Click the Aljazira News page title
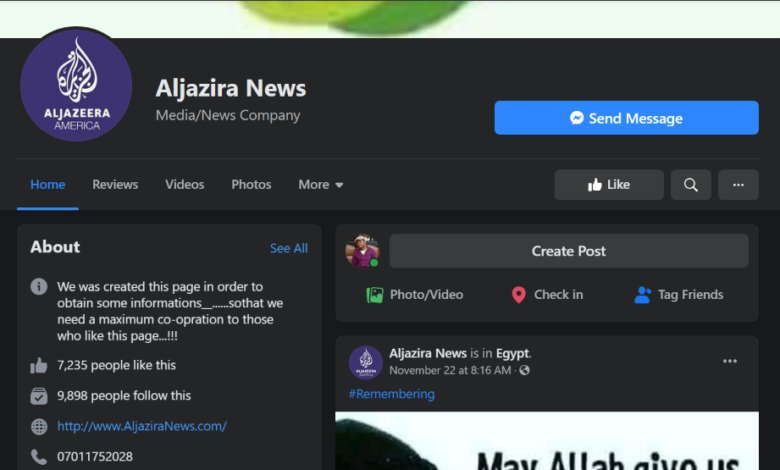This screenshot has width=780, height=470. pyautogui.click(x=231, y=88)
